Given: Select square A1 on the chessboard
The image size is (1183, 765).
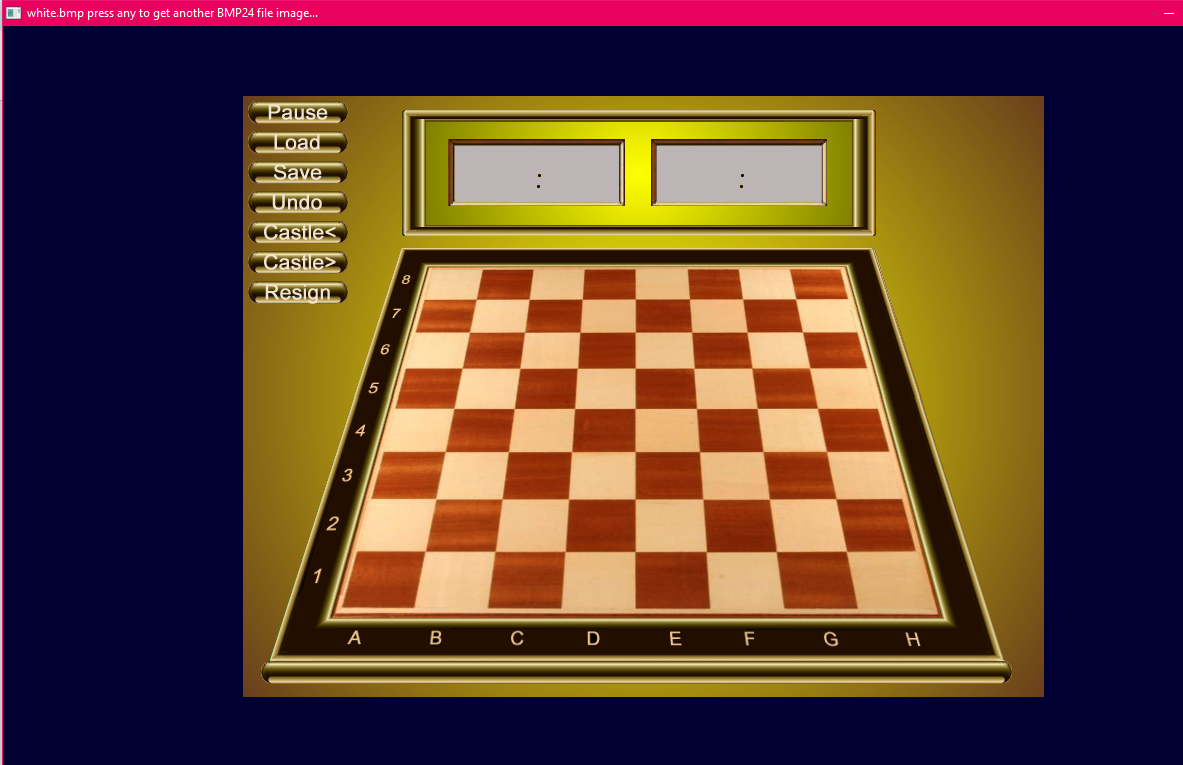Looking at the screenshot, I should point(380,579).
